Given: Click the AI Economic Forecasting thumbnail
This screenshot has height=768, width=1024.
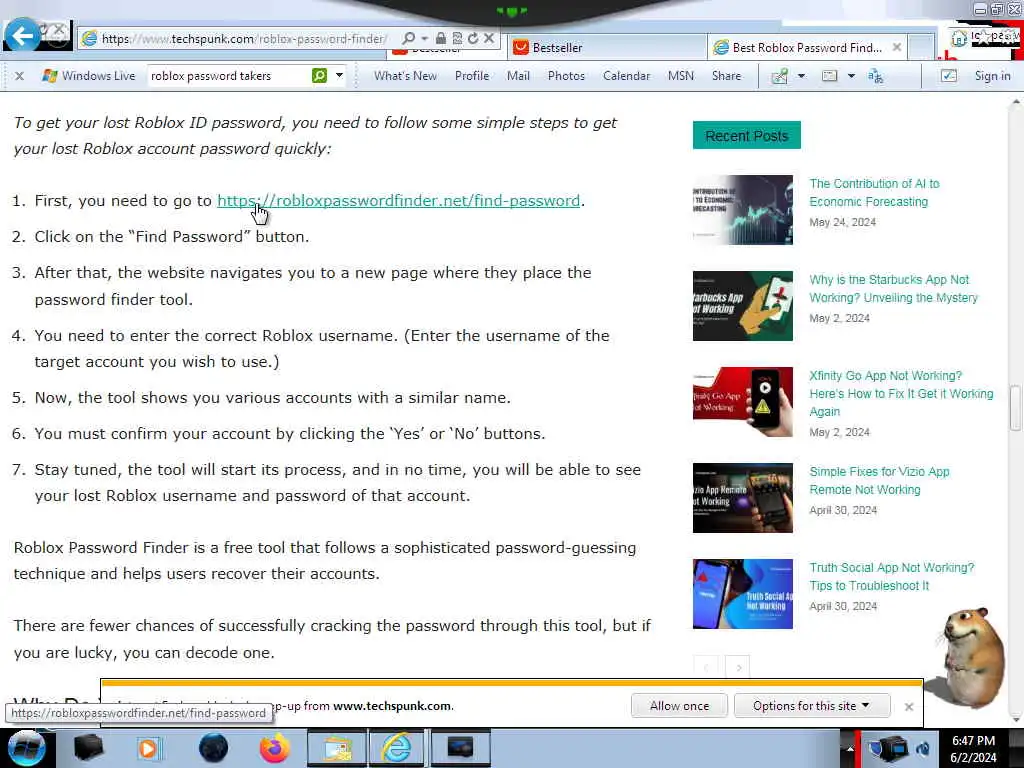Looking at the screenshot, I should (743, 210).
